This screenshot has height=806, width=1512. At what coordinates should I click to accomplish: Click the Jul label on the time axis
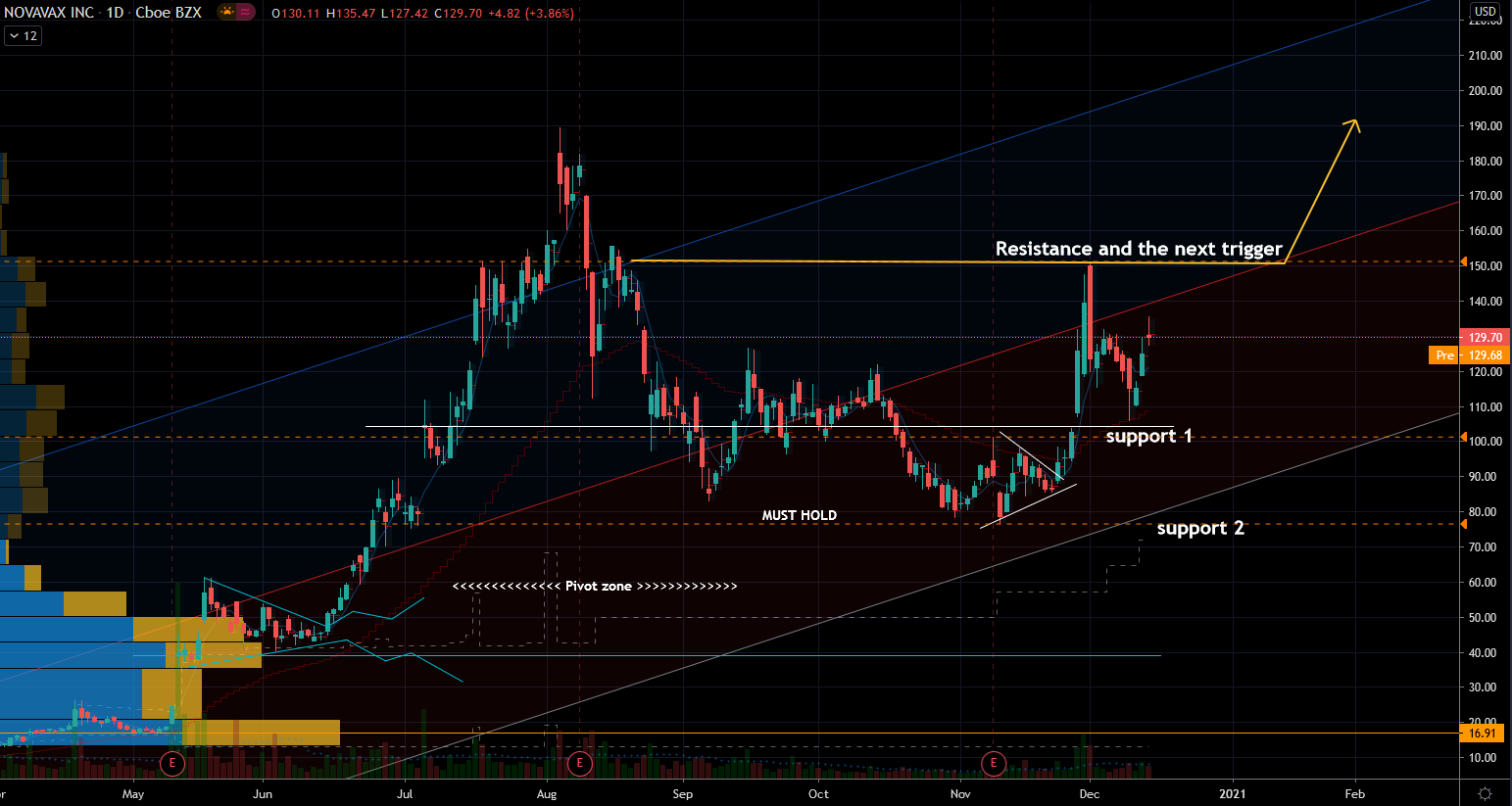click(x=405, y=794)
